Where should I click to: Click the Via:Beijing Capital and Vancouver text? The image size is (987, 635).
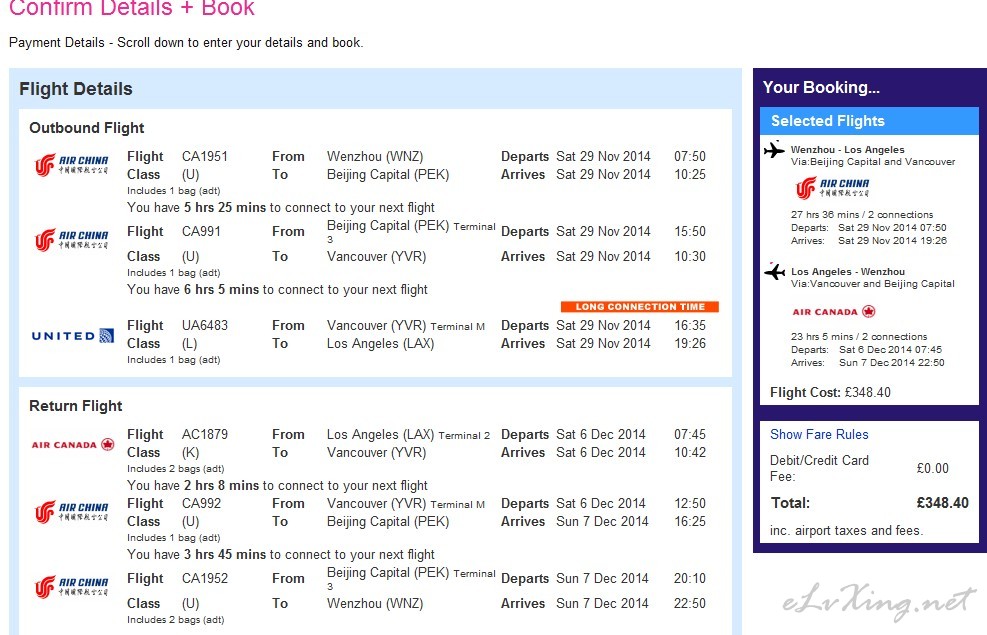(873, 162)
